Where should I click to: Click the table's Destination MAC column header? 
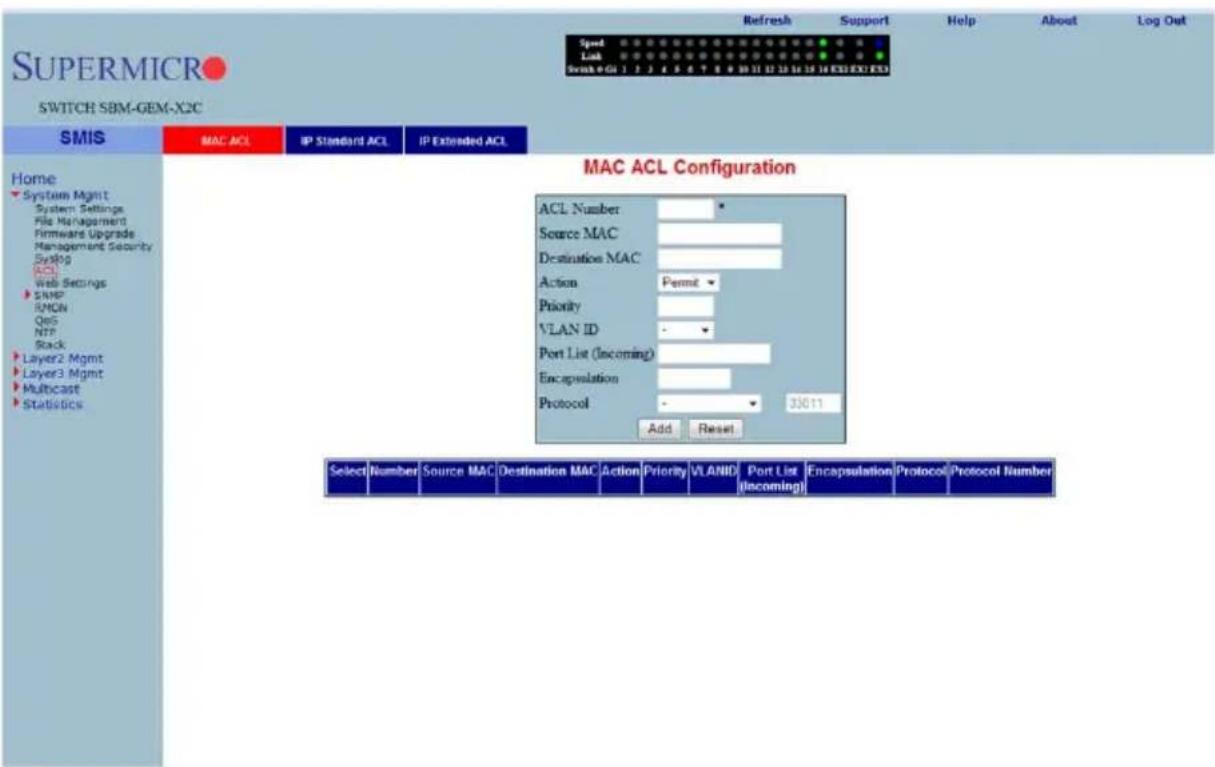pos(547,478)
